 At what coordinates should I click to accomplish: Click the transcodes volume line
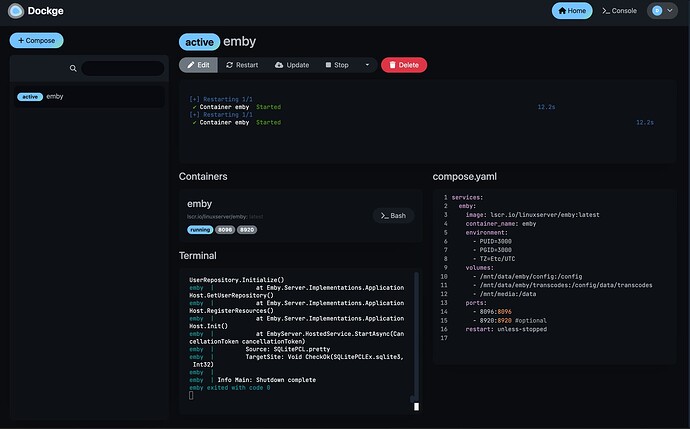[x=562, y=285]
